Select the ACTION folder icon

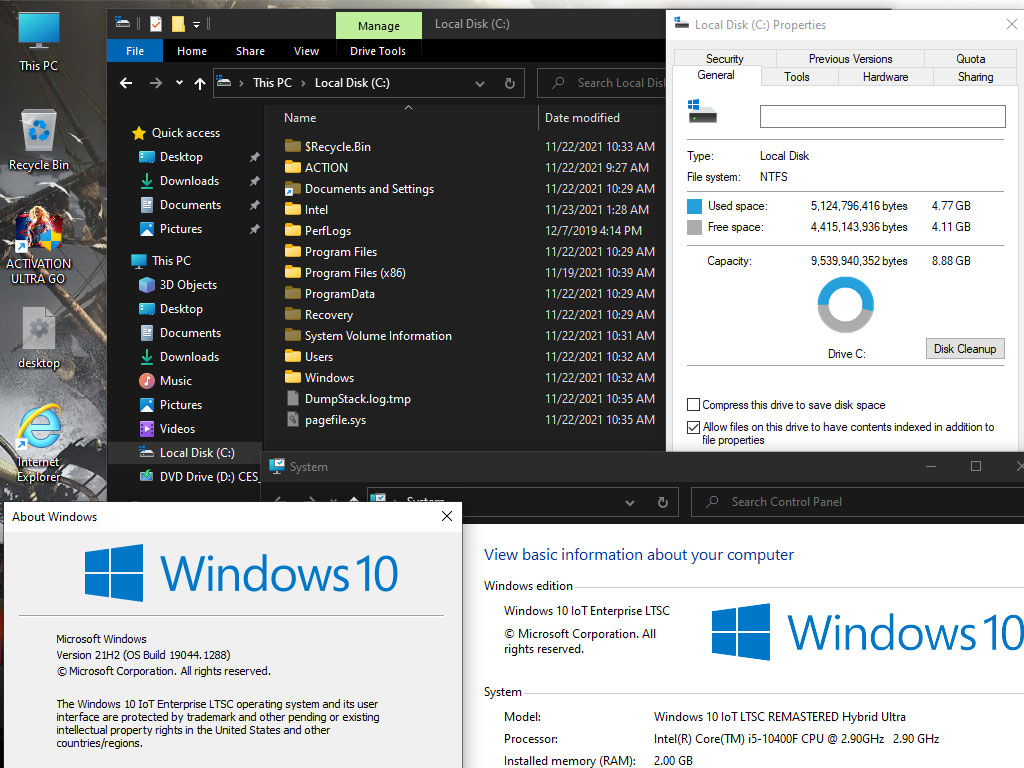tap(293, 167)
